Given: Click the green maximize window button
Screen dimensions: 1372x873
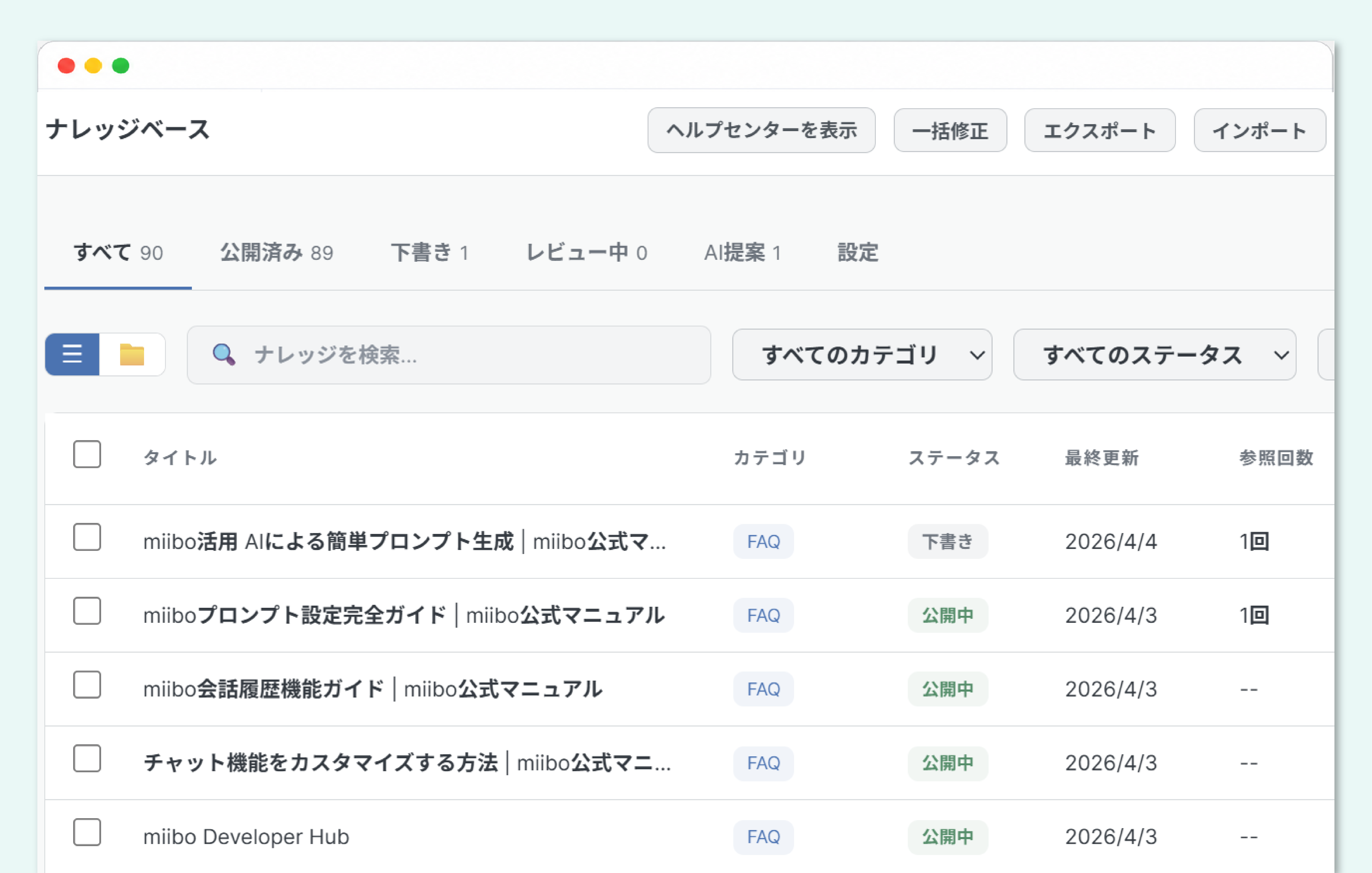Looking at the screenshot, I should tap(121, 65).
